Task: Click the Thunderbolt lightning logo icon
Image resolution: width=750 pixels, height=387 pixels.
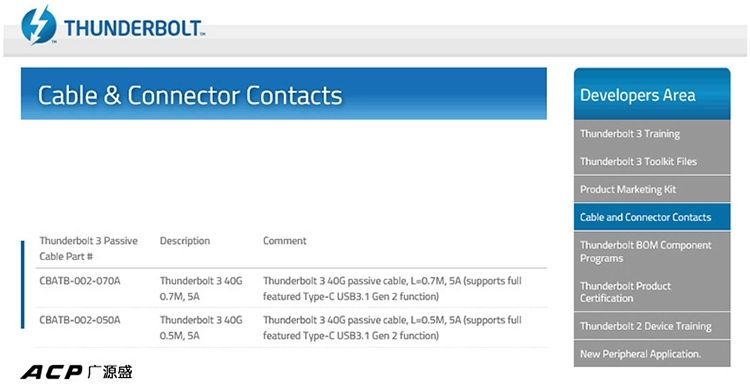Action: (39, 25)
